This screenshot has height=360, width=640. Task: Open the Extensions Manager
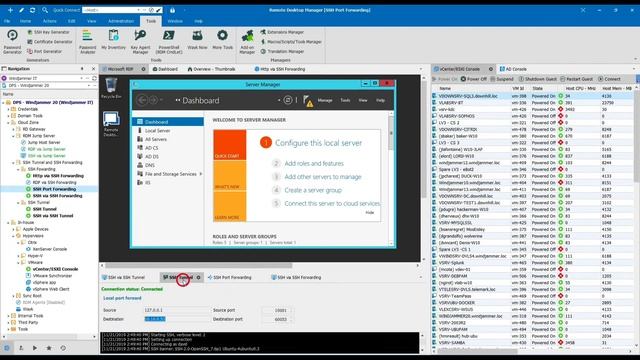pos(282,32)
